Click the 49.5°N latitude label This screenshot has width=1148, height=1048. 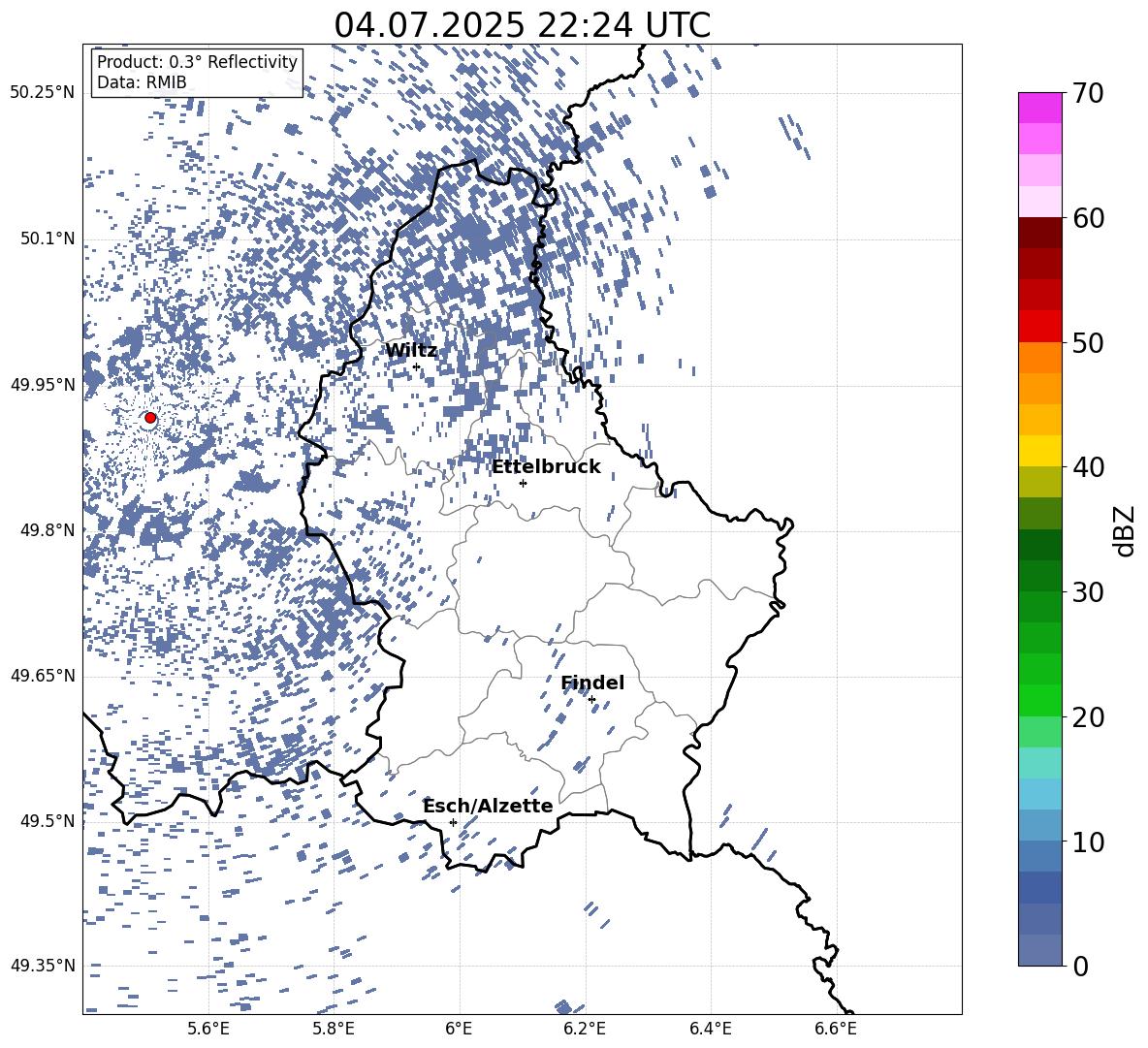coord(48,821)
